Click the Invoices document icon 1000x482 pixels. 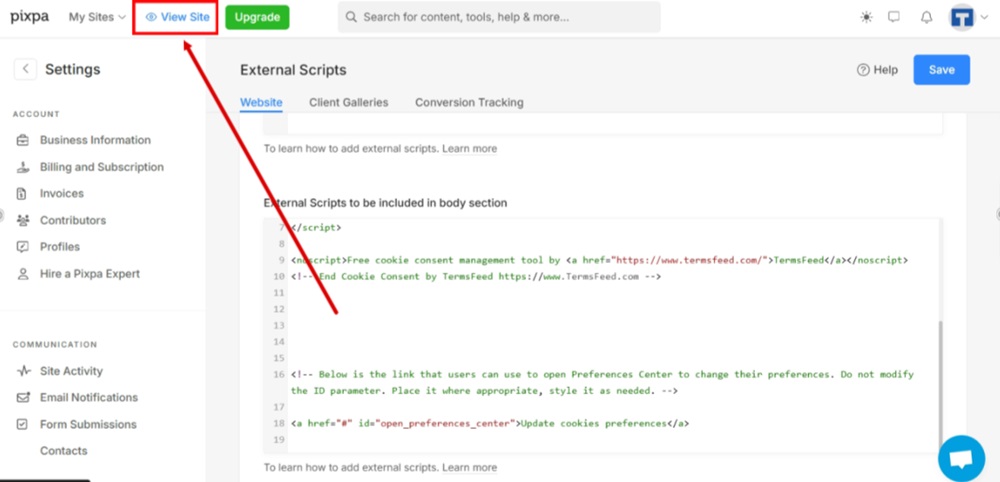point(23,194)
